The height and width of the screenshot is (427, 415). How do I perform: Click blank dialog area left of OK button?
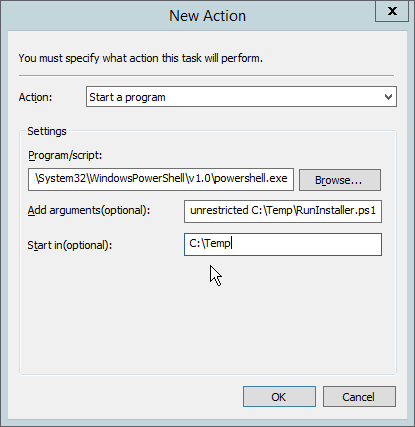[x=127, y=397]
